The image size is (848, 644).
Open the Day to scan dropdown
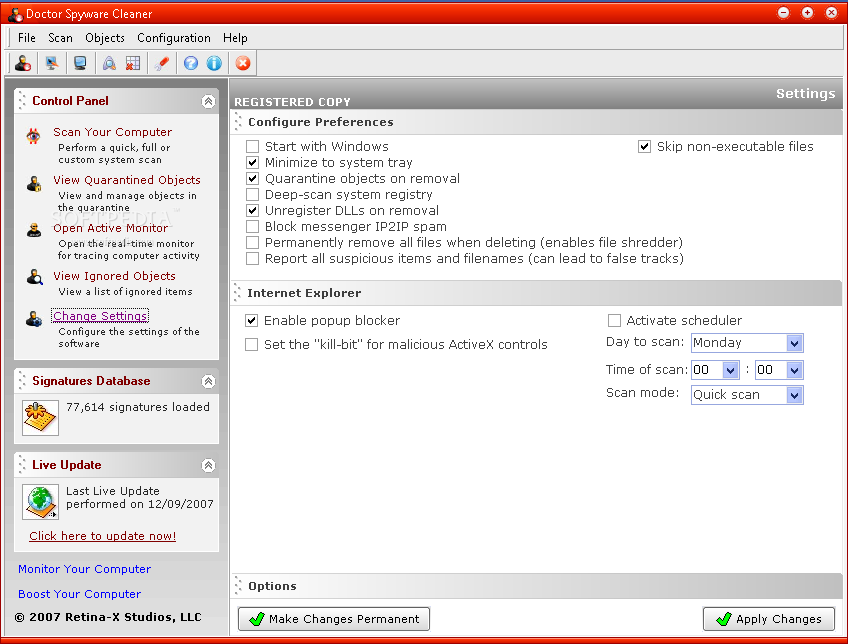click(x=794, y=343)
